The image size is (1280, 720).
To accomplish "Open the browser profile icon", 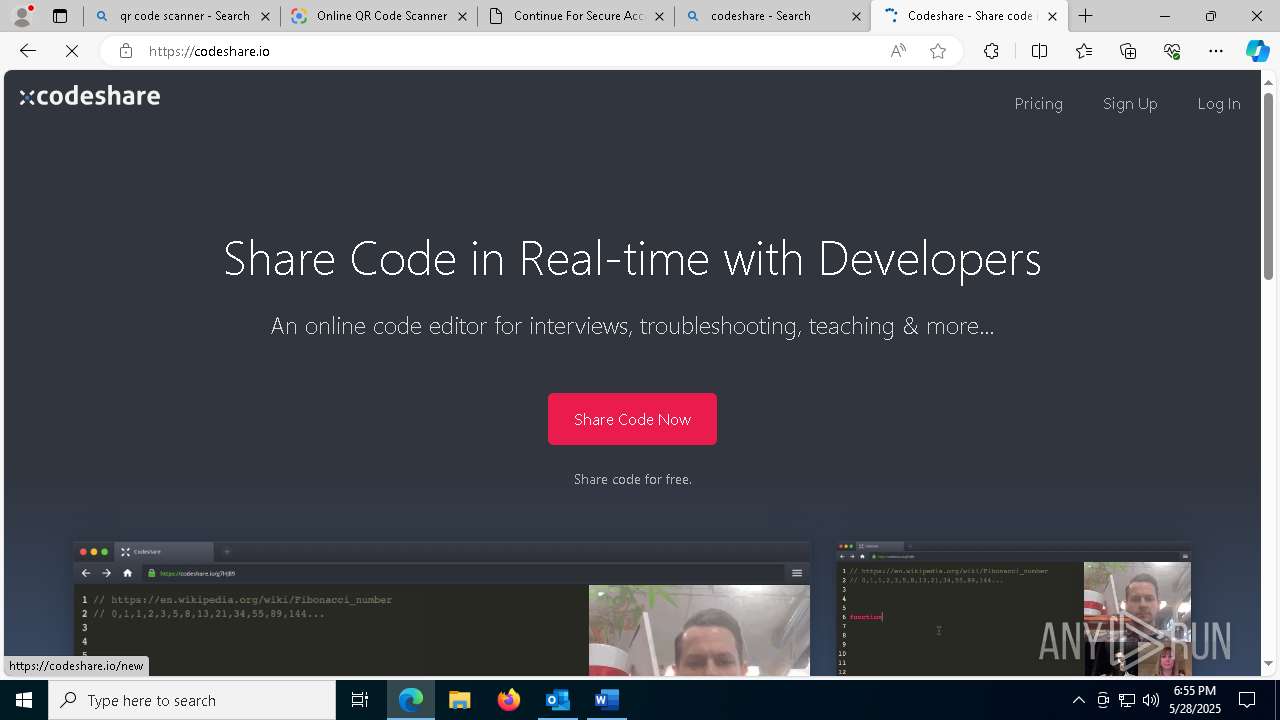I will click(22, 16).
